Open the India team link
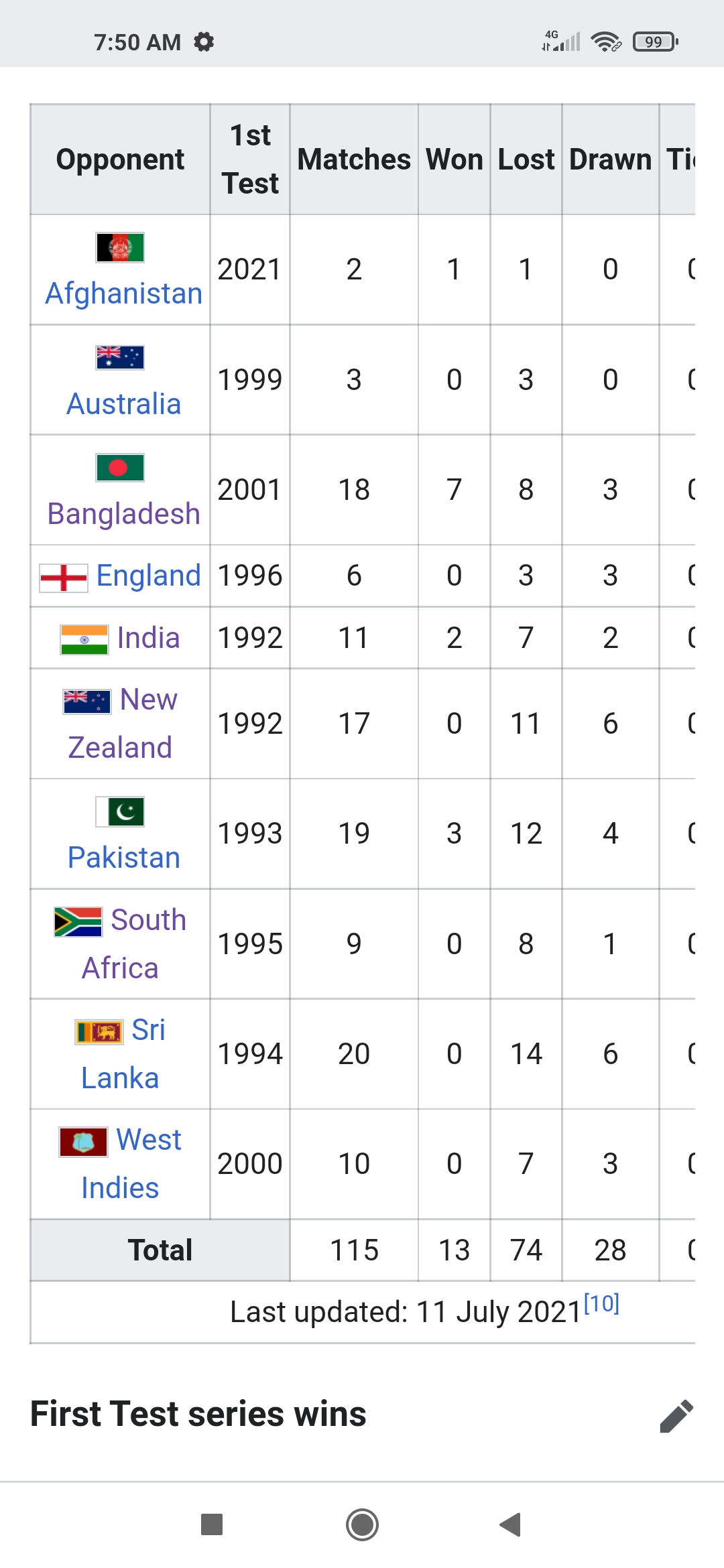This screenshot has height=1568, width=724. 148,638
